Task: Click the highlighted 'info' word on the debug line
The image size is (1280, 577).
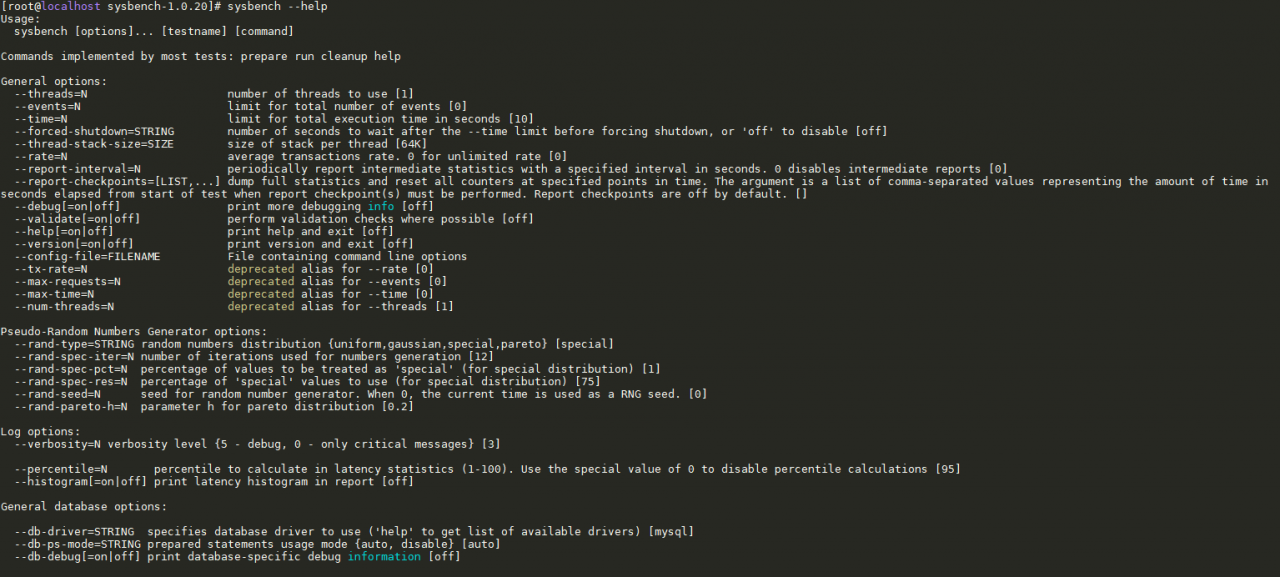Action: (x=381, y=206)
